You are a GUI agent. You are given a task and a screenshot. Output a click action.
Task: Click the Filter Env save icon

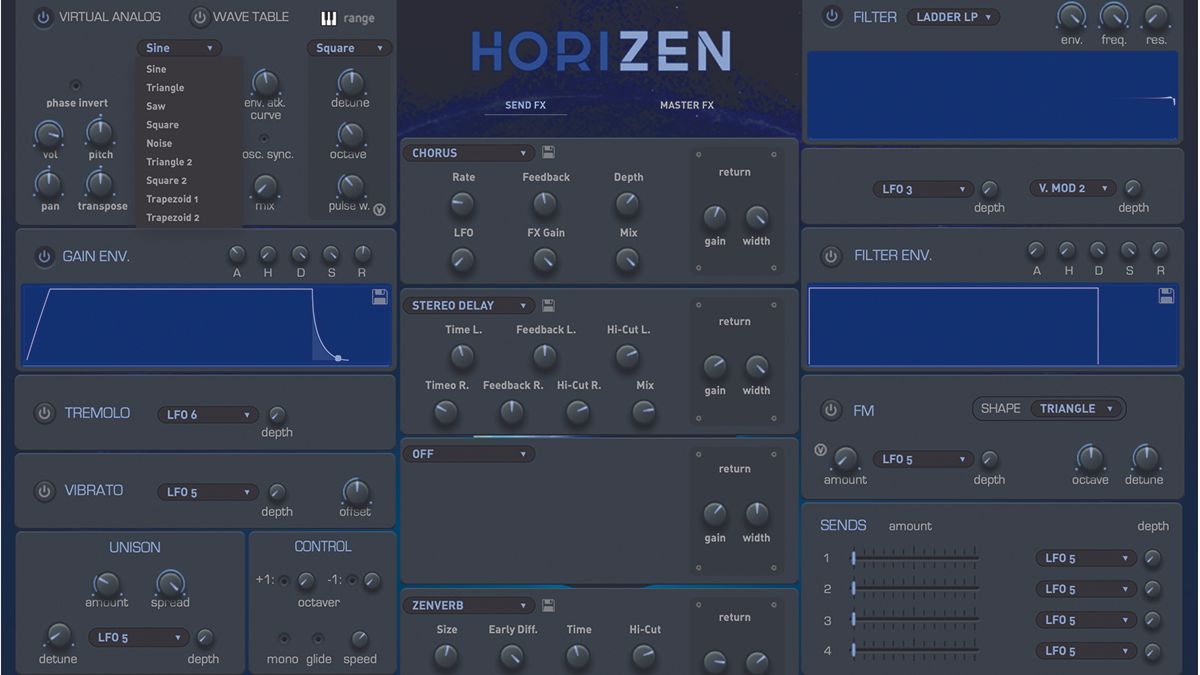click(x=1167, y=296)
